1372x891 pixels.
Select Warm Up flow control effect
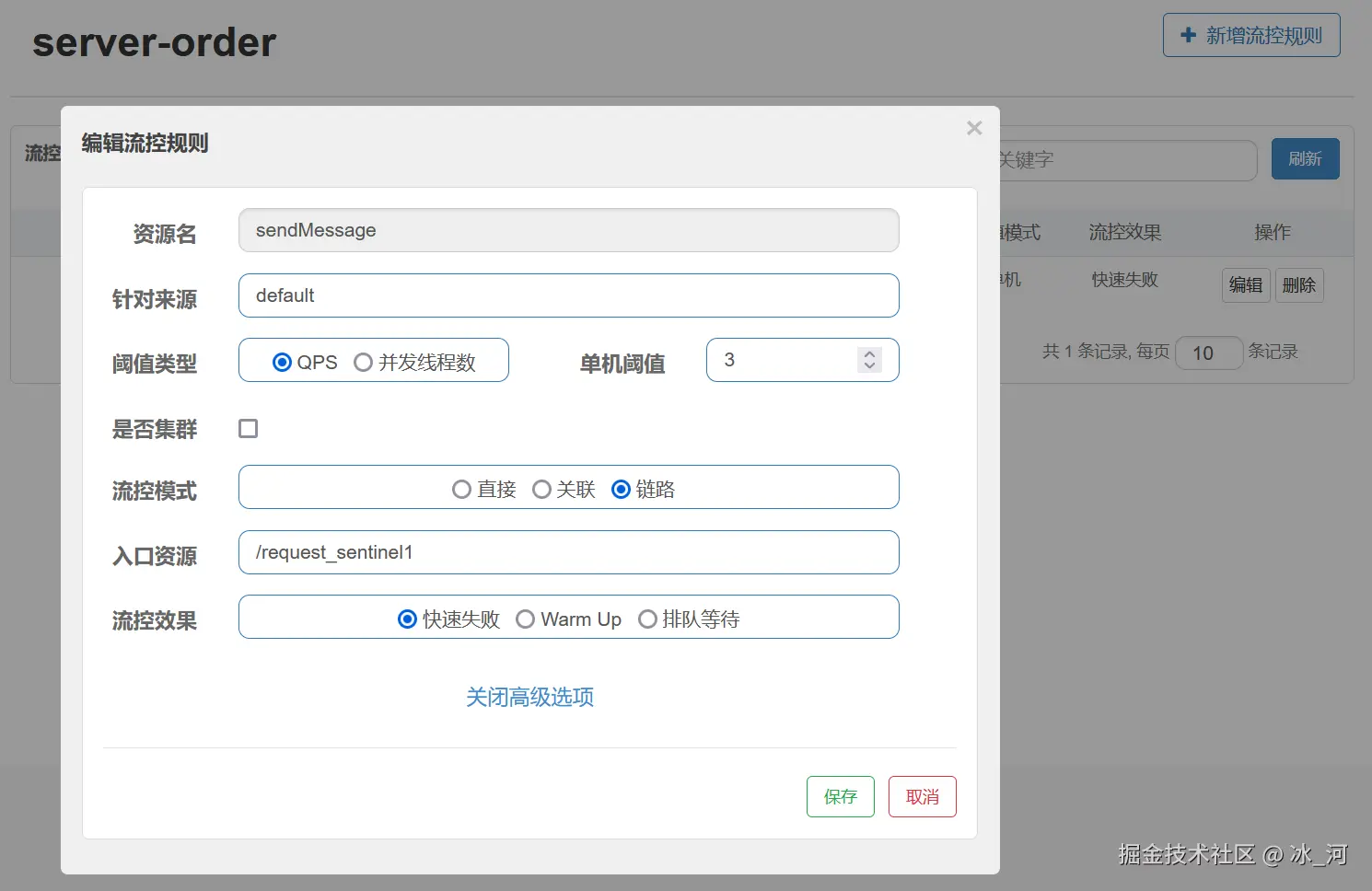click(525, 619)
